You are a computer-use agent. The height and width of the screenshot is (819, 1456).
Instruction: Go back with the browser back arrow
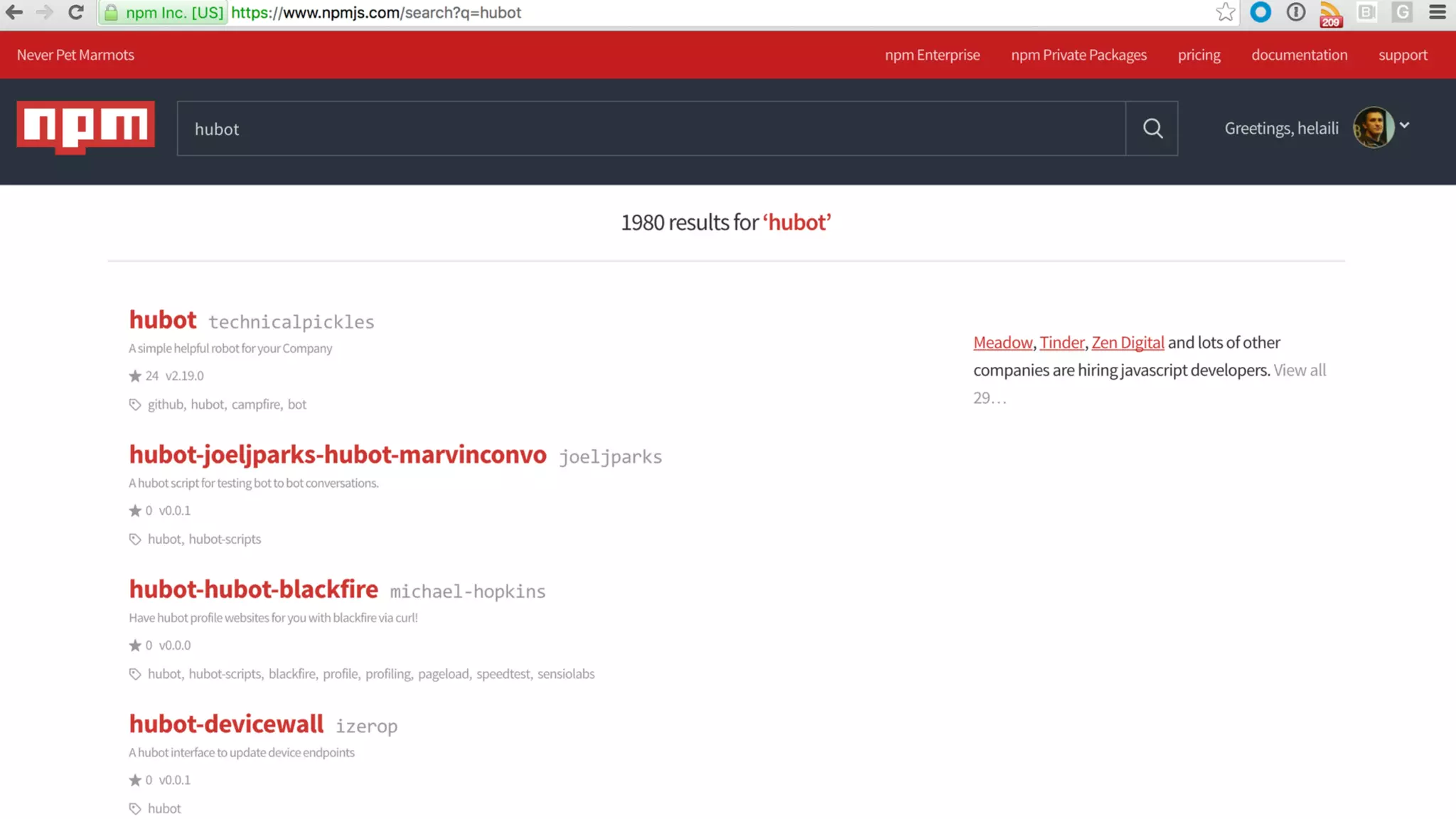[x=14, y=13]
